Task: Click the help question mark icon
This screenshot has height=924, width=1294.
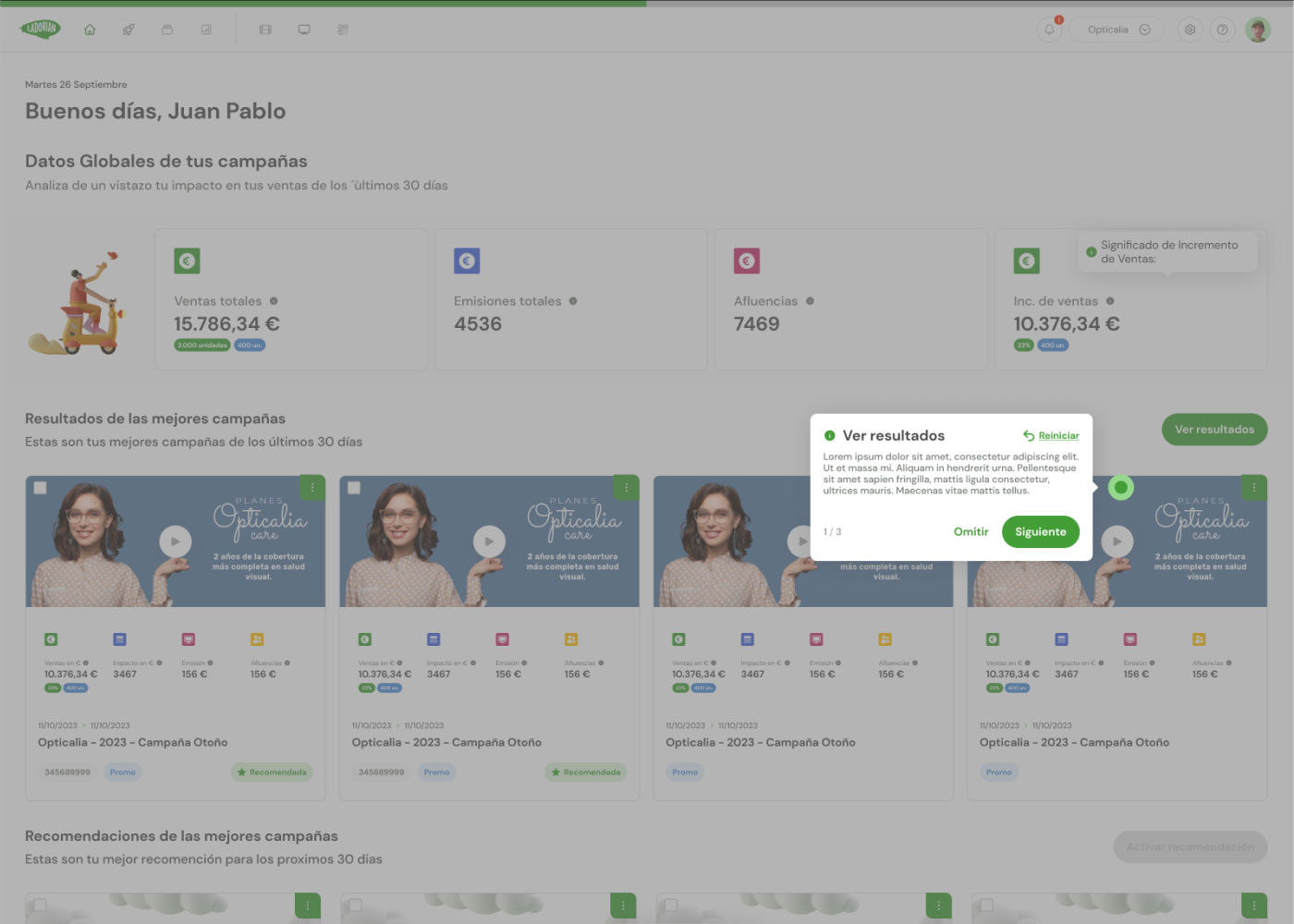Action: (1222, 30)
